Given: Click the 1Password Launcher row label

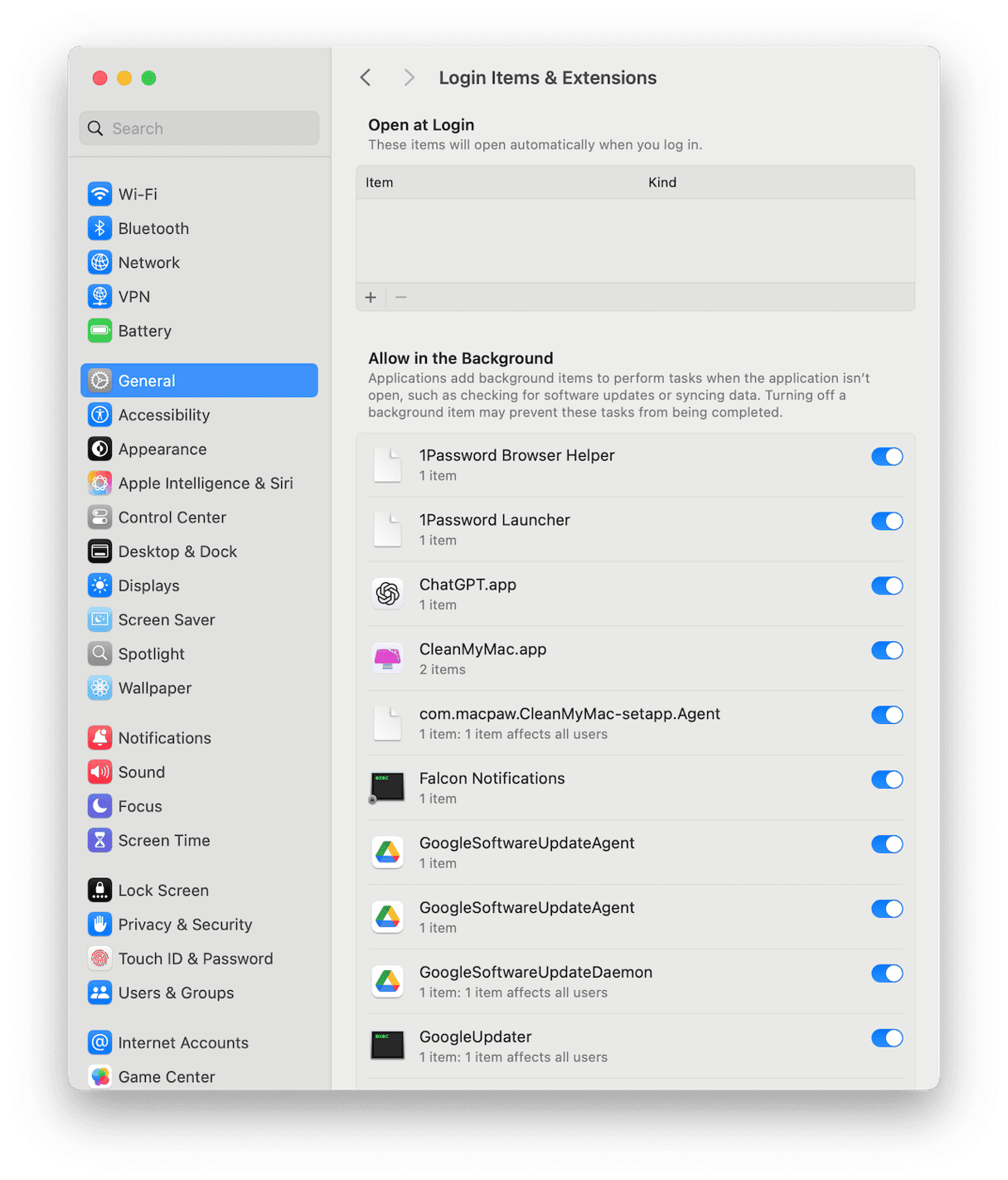Looking at the screenshot, I should coord(495,520).
